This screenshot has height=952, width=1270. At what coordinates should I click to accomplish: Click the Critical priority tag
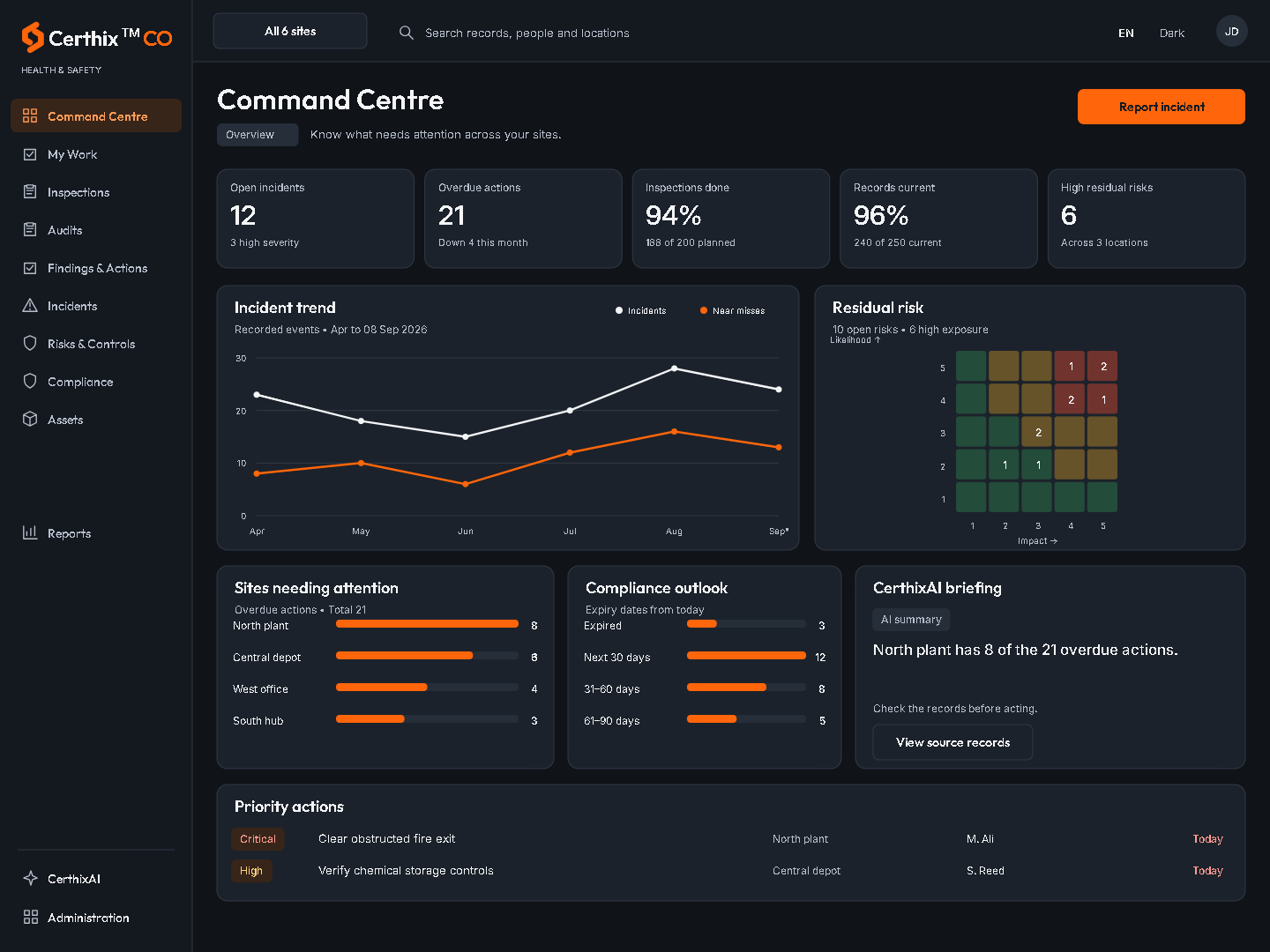(258, 839)
